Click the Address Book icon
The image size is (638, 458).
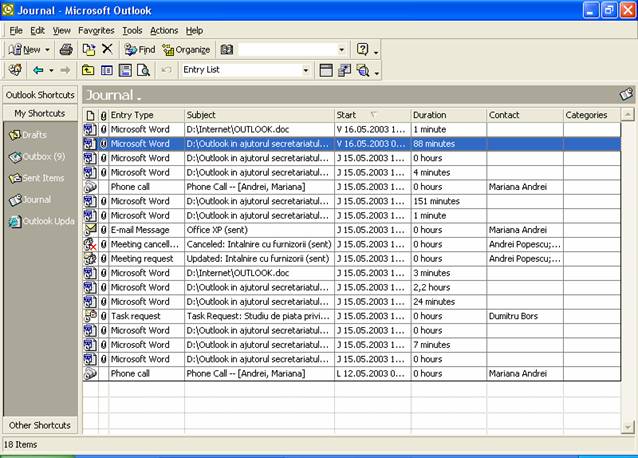227,50
